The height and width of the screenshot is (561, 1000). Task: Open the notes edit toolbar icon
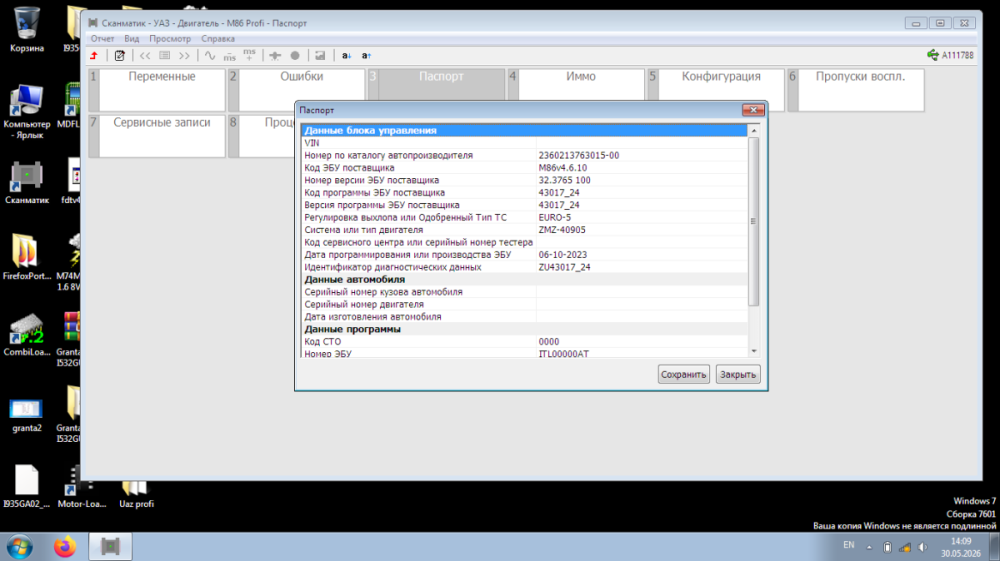[119, 55]
